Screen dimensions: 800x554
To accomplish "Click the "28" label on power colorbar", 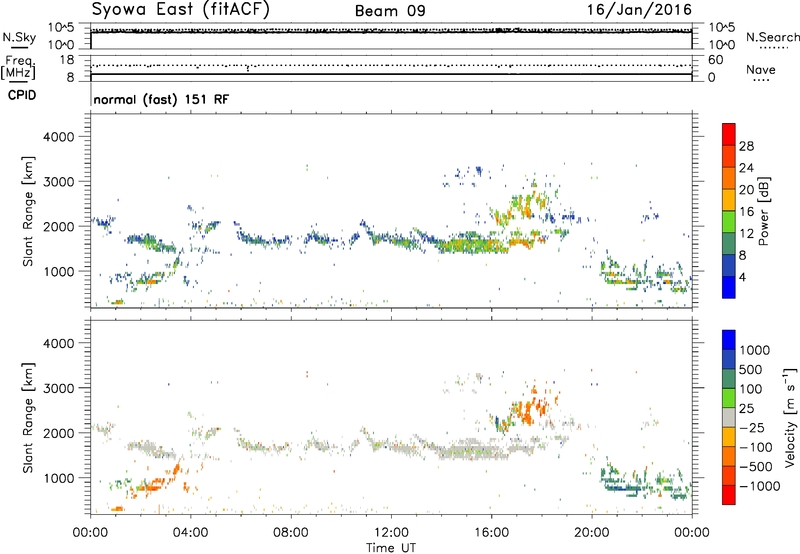I will coord(746,146).
